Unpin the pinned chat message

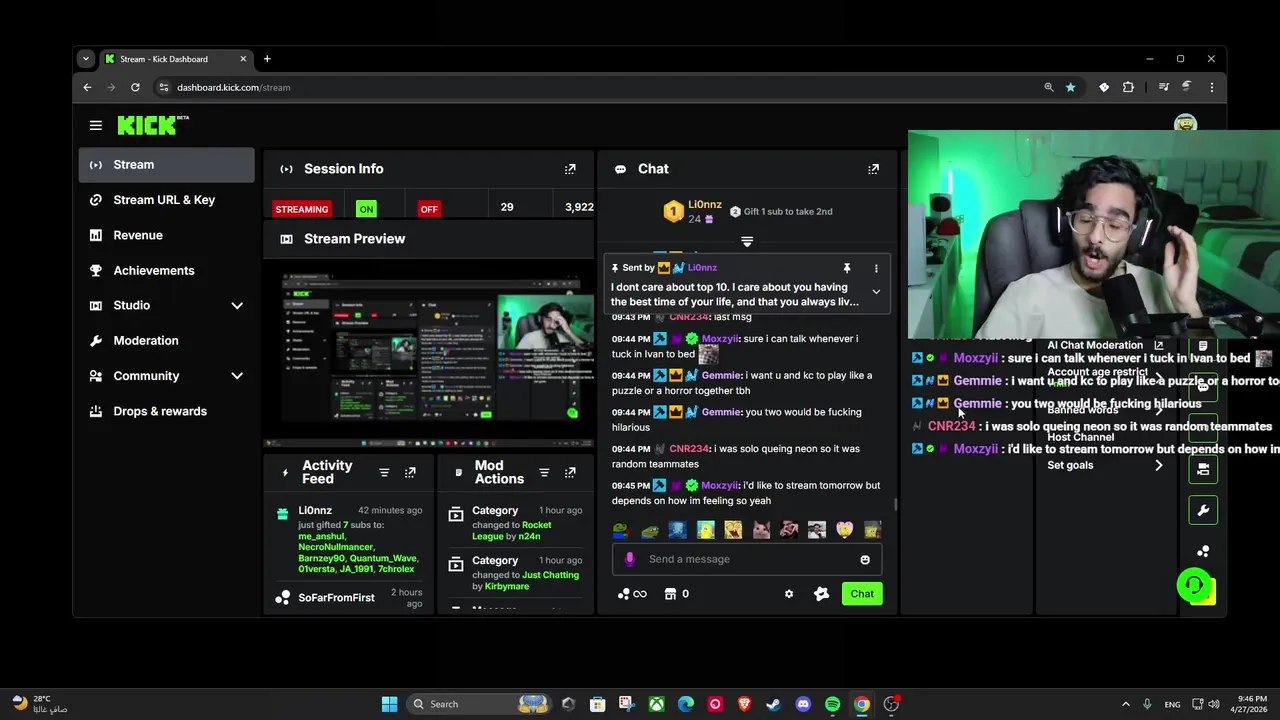coord(846,268)
